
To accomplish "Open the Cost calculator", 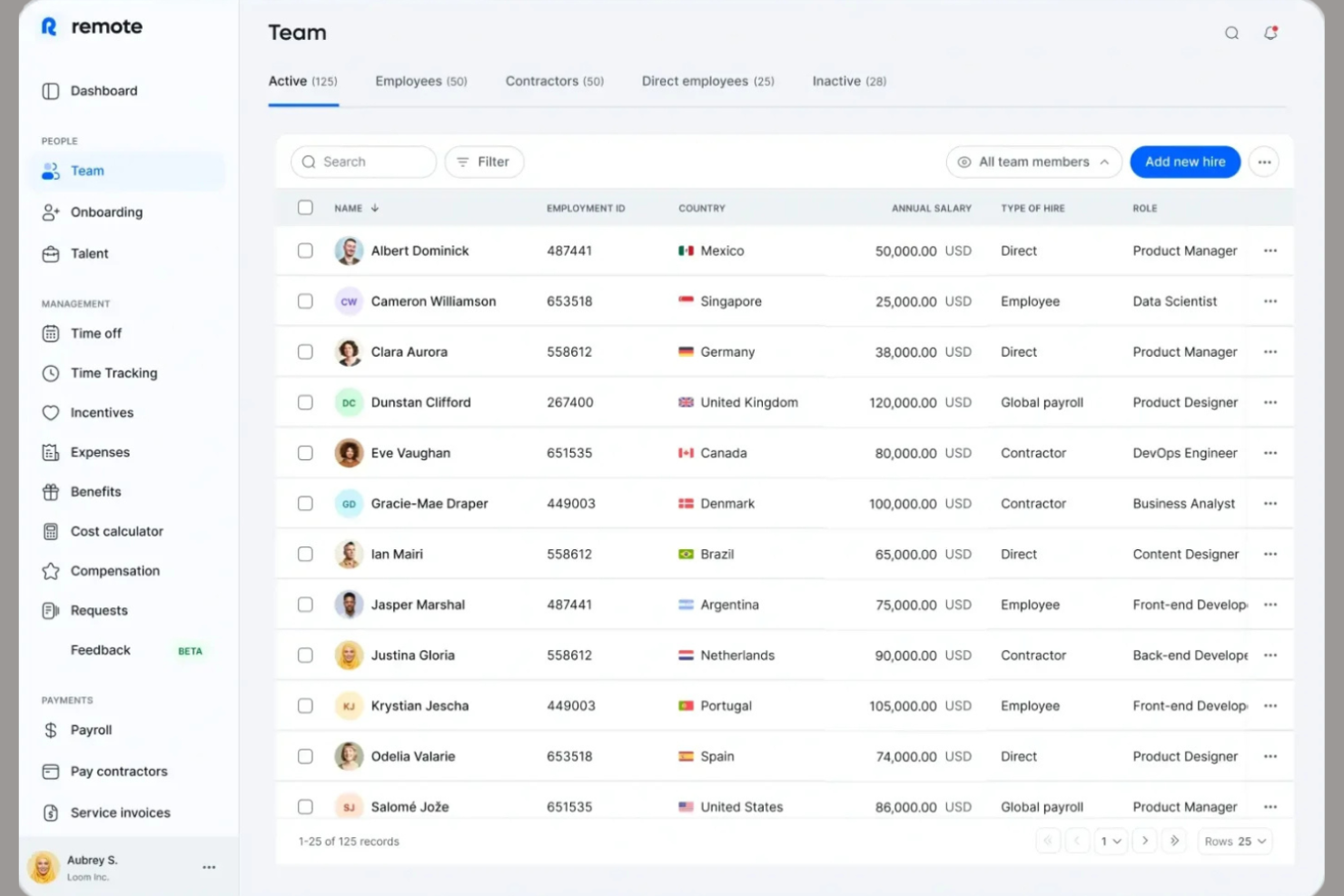I will point(116,531).
